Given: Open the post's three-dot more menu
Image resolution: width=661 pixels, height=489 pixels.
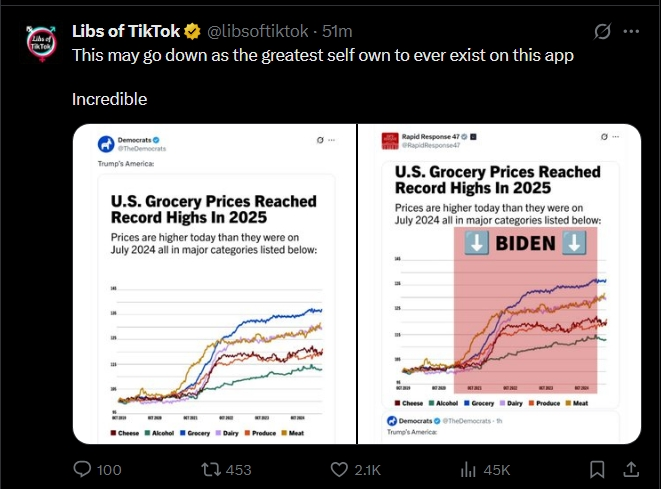Looking at the screenshot, I should 631,31.
